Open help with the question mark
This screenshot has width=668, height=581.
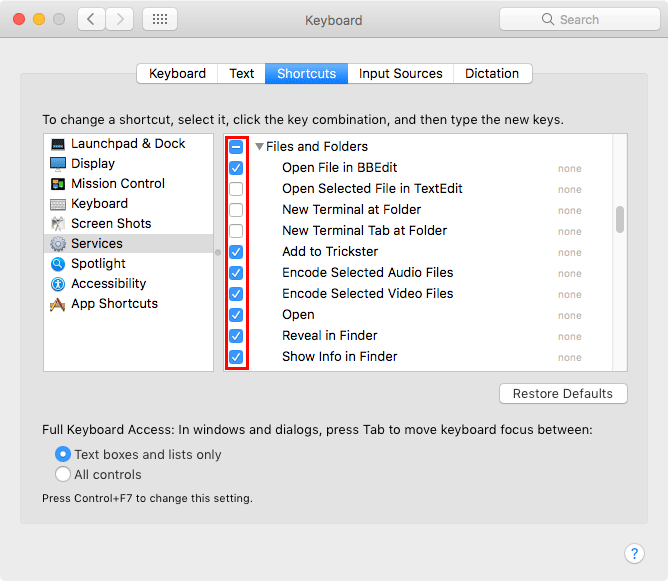point(634,553)
